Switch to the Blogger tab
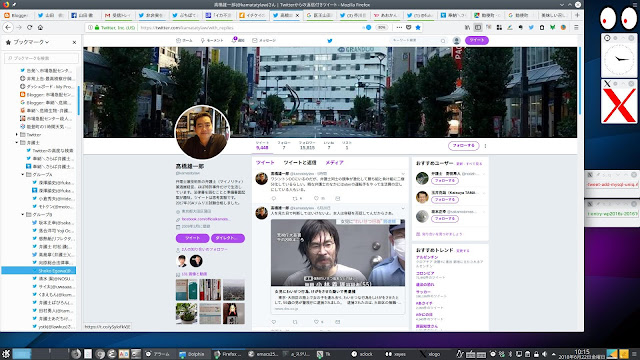This screenshot has height=360, width=640. (x=16, y=15)
